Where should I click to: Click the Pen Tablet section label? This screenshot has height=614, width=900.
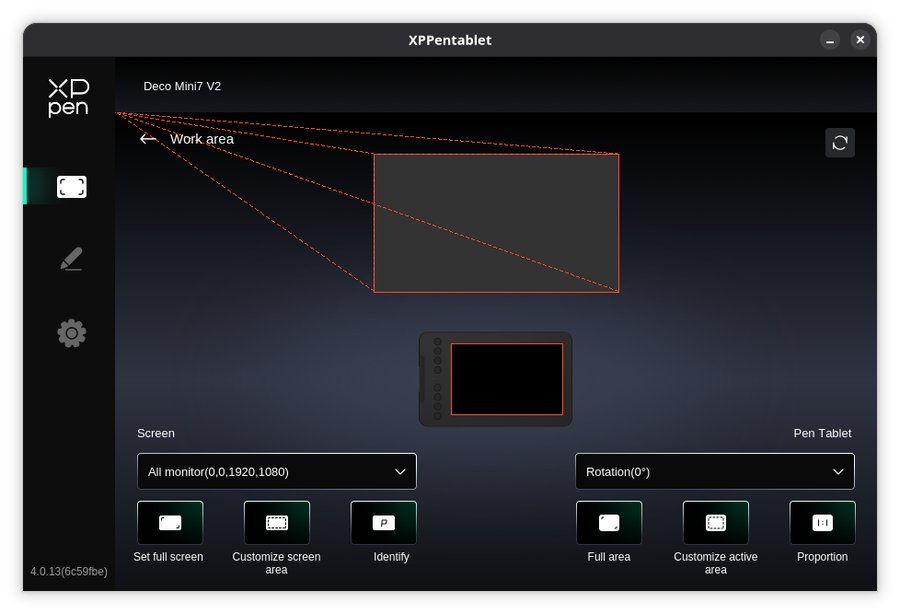tap(822, 433)
